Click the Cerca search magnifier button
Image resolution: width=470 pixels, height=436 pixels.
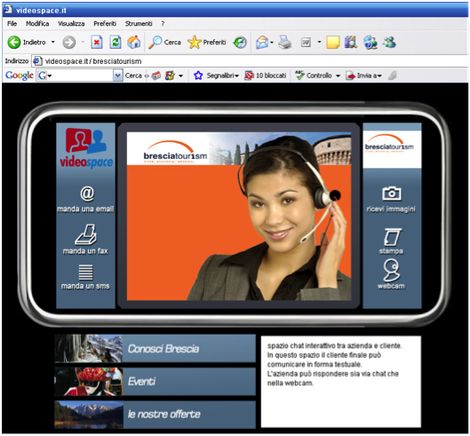pos(165,42)
